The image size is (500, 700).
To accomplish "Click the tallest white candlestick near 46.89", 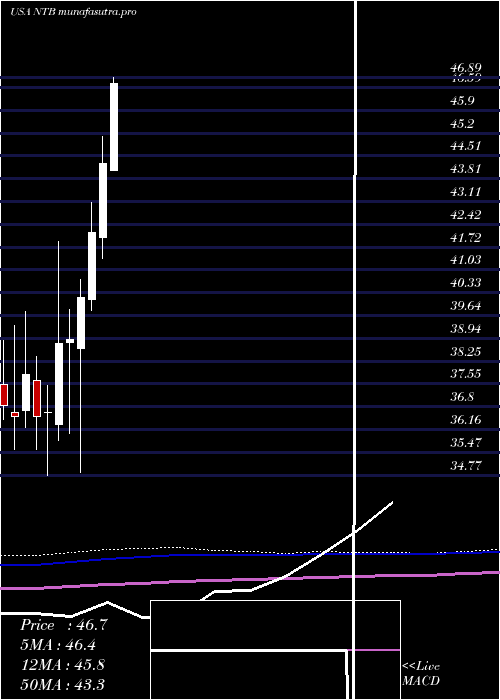I will (x=114, y=127).
